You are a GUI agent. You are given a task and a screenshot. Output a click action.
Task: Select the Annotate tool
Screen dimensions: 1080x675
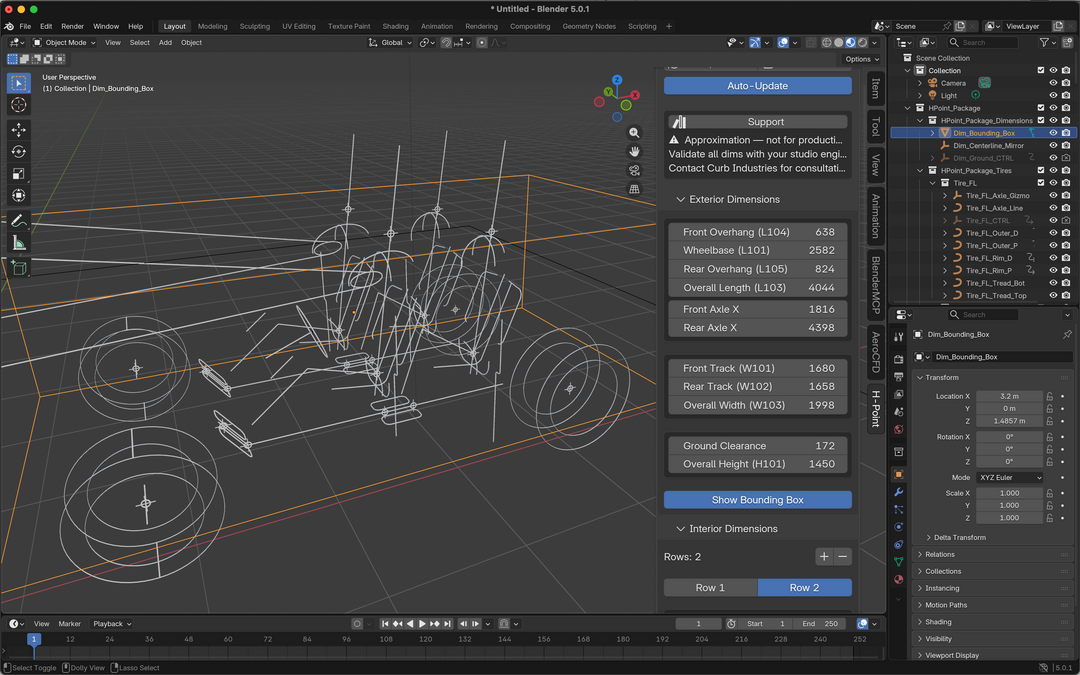pyautogui.click(x=19, y=220)
